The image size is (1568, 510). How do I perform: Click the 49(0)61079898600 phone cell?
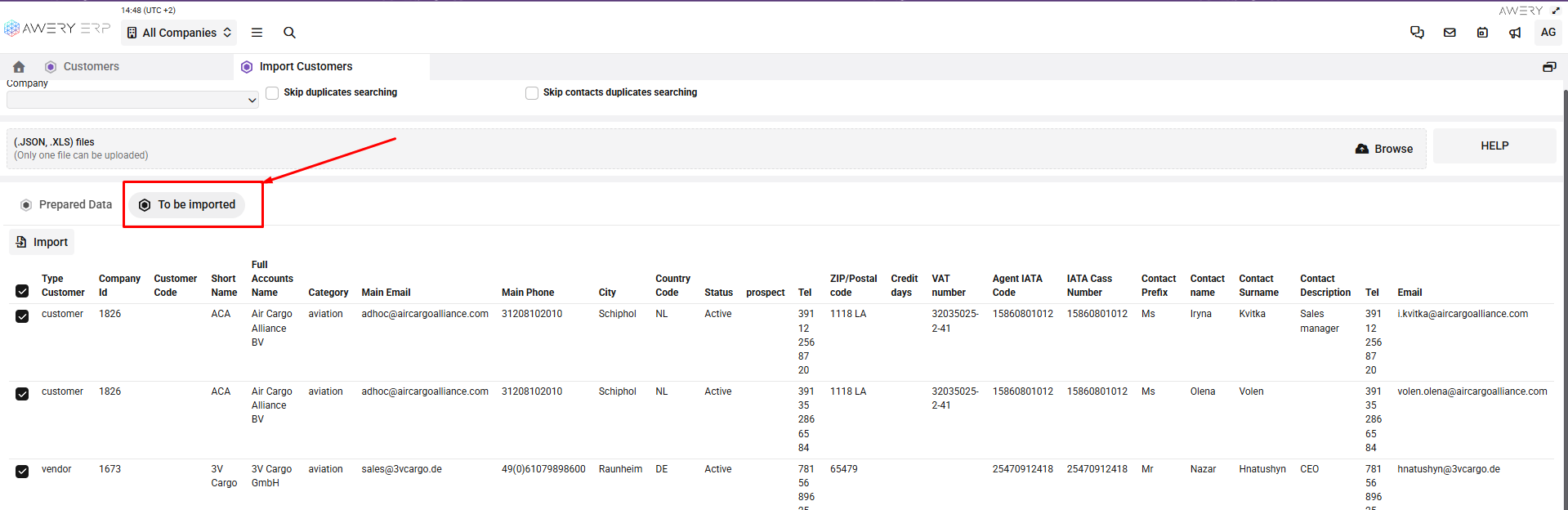point(543,469)
